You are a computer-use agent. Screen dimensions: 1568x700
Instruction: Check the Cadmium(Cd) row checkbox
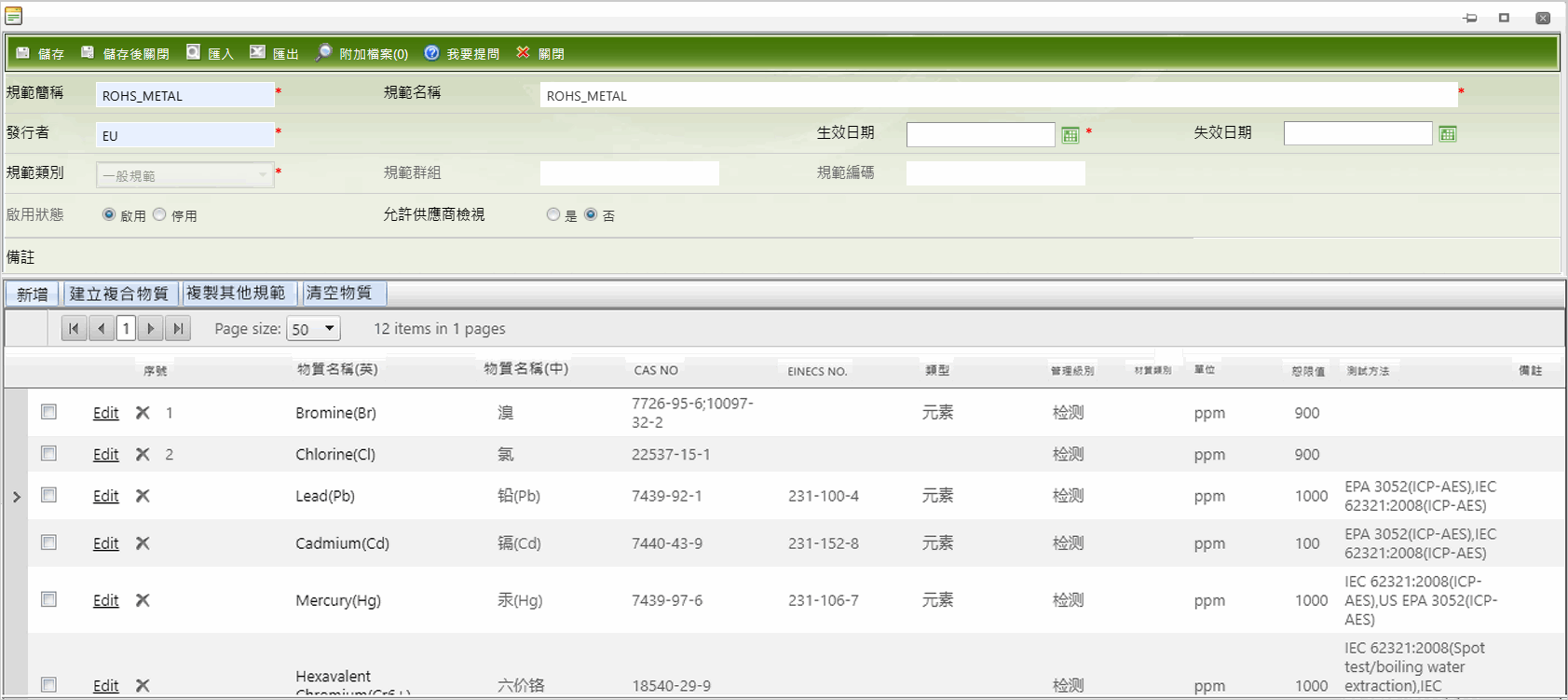coord(49,542)
